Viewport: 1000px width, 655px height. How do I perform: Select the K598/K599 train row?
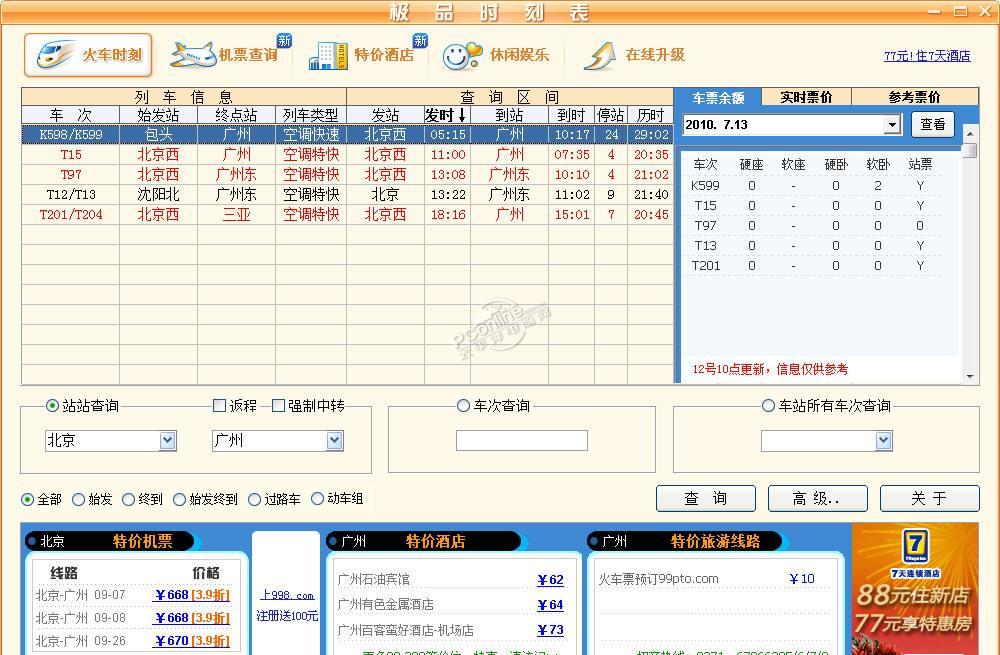tap(348, 135)
